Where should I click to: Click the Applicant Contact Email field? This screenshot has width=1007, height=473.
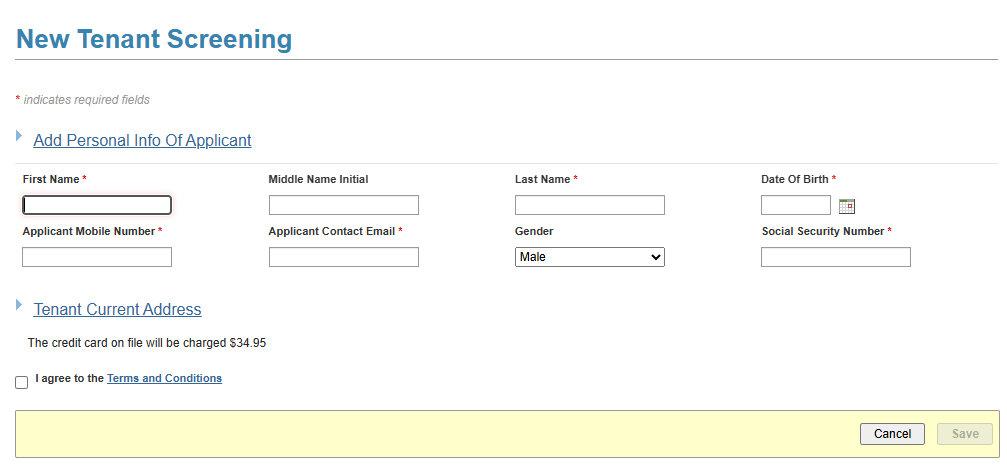pyautogui.click(x=343, y=257)
